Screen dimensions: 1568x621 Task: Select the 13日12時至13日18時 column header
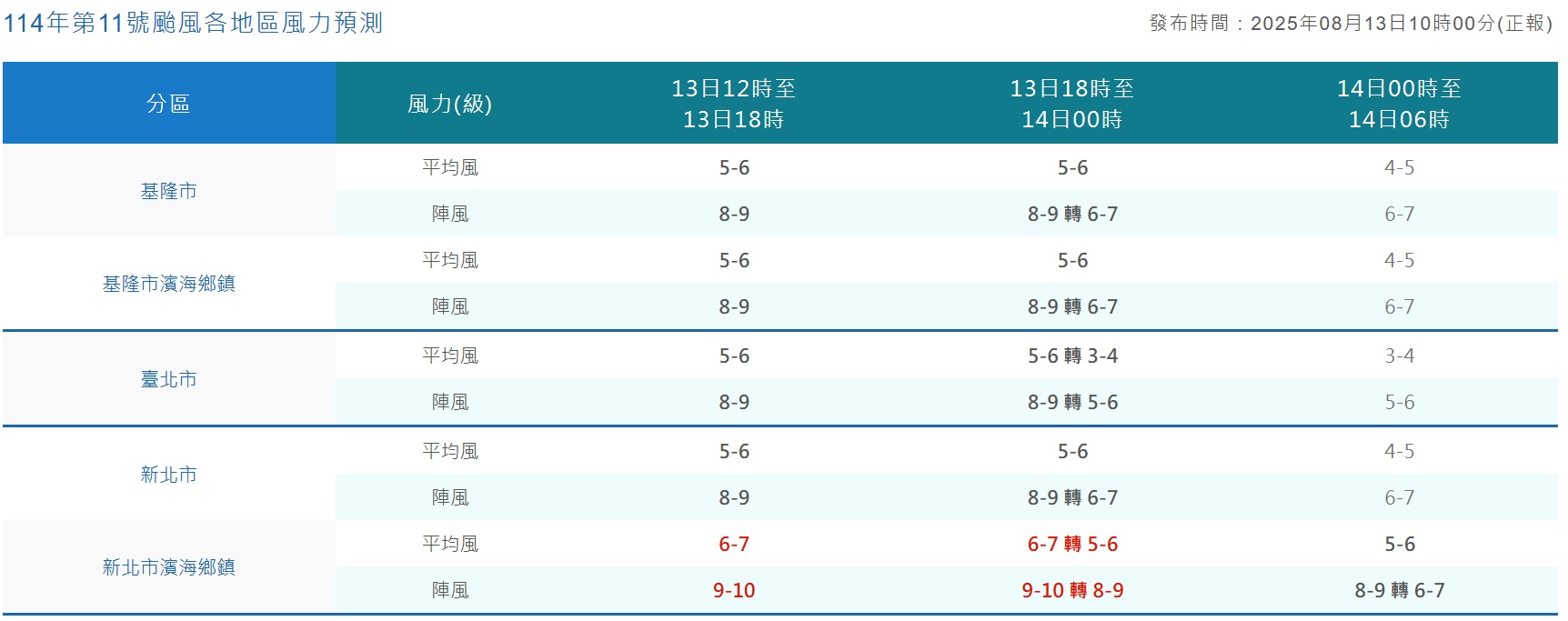tap(733, 104)
